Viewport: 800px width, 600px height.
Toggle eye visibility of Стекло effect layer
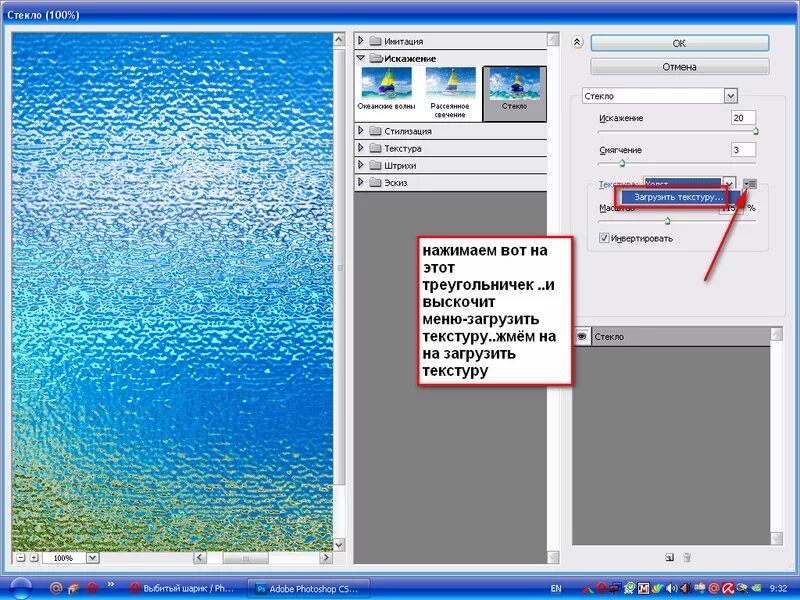click(x=582, y=337)
